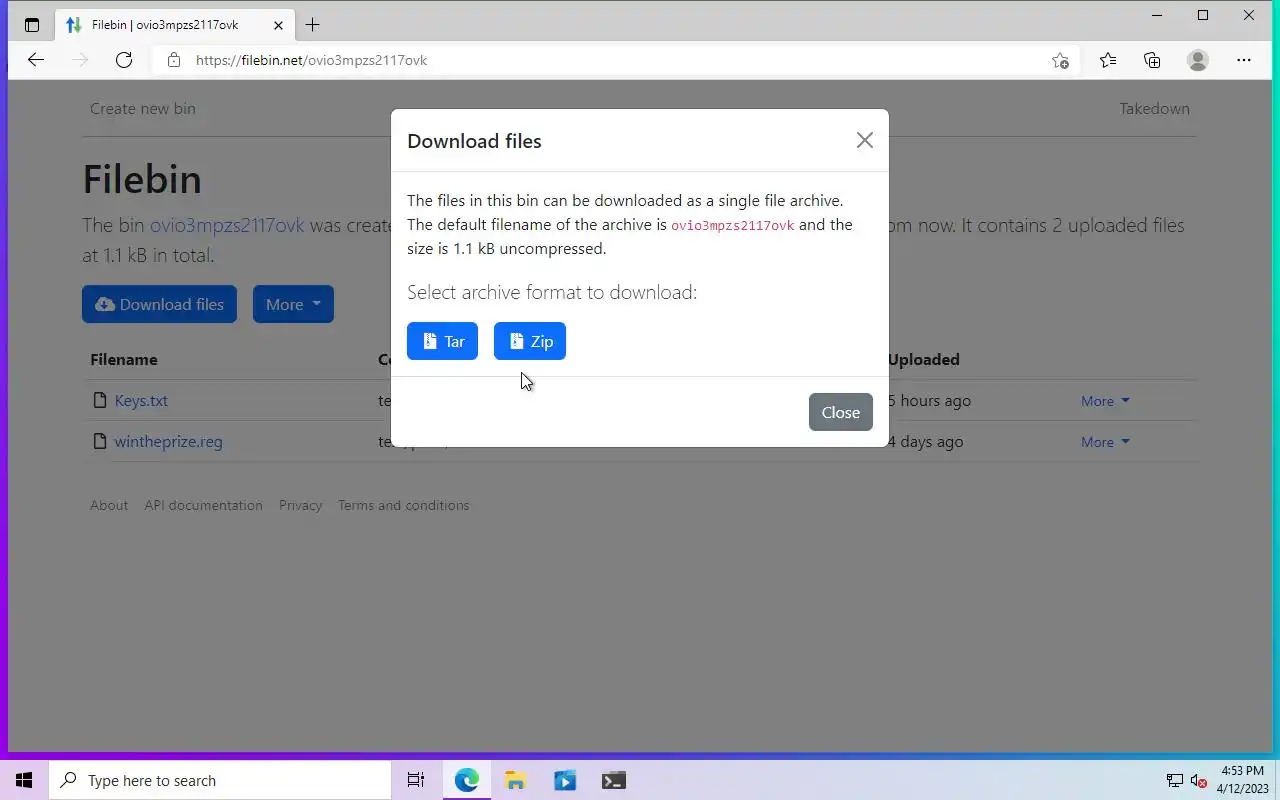Open the About footer link

point(109,505)
